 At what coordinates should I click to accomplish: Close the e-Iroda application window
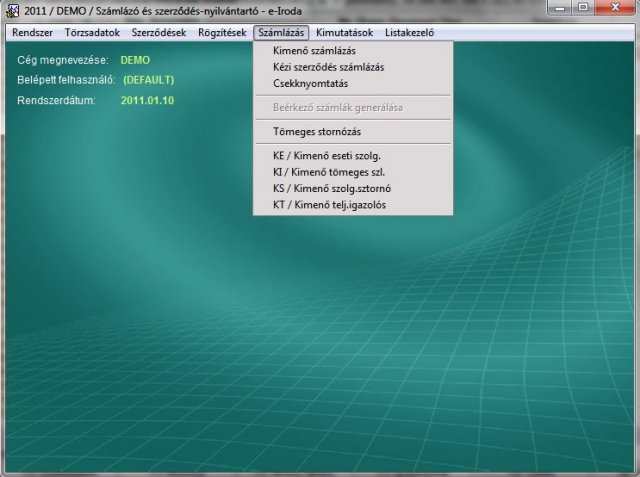click(x=617, y=9)
